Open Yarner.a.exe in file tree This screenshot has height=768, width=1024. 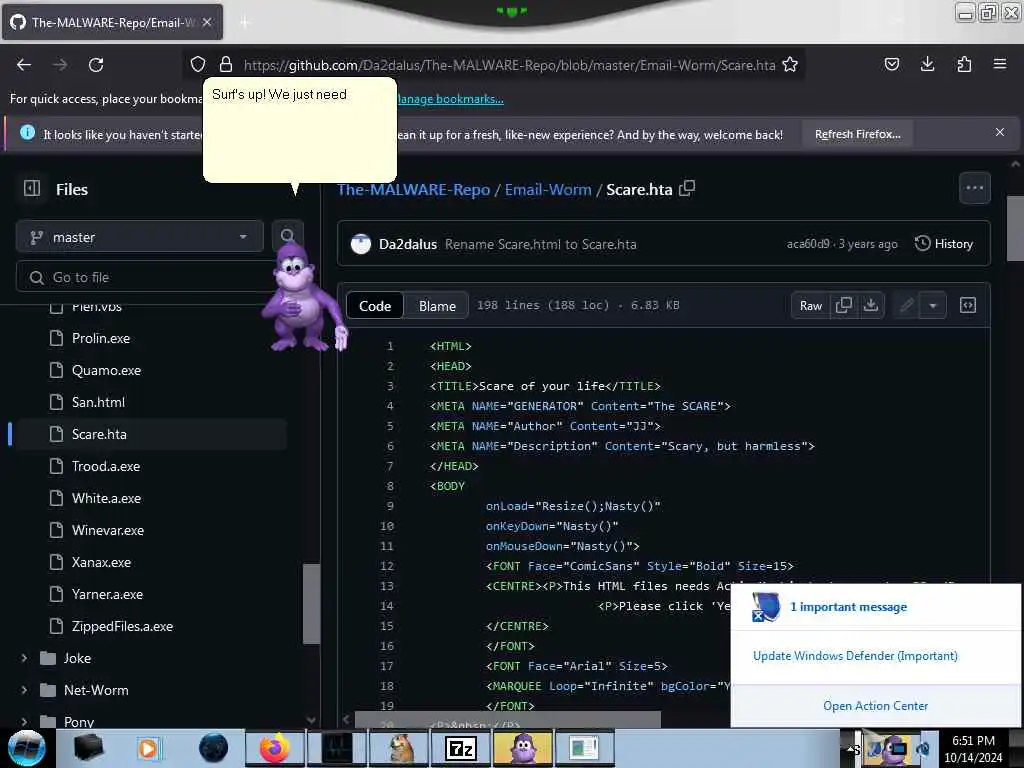107,594
